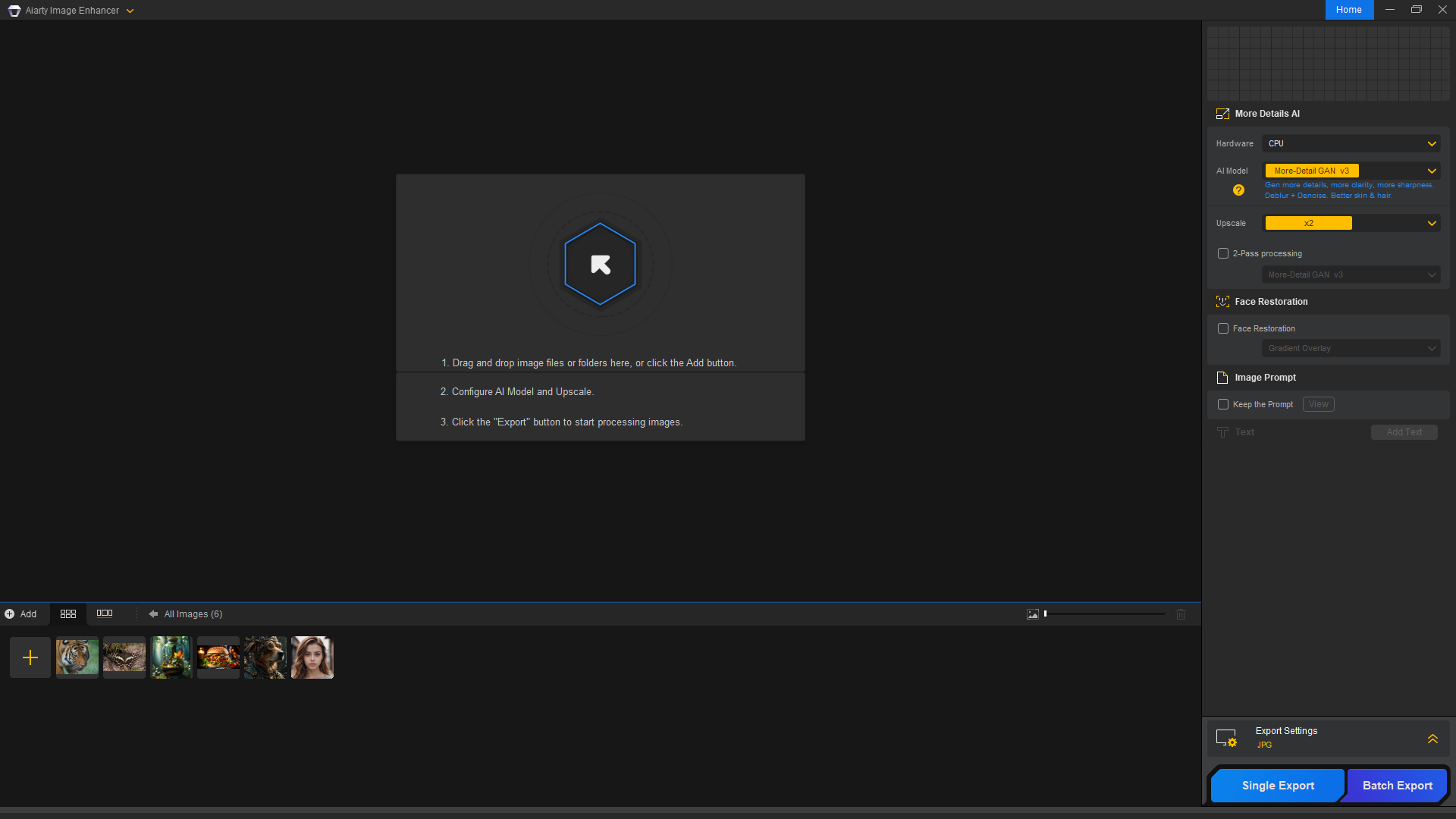Screen dimensions: 1456x819
Task: Click the large yellow plus add tile
Action: (x=30, y=657)
